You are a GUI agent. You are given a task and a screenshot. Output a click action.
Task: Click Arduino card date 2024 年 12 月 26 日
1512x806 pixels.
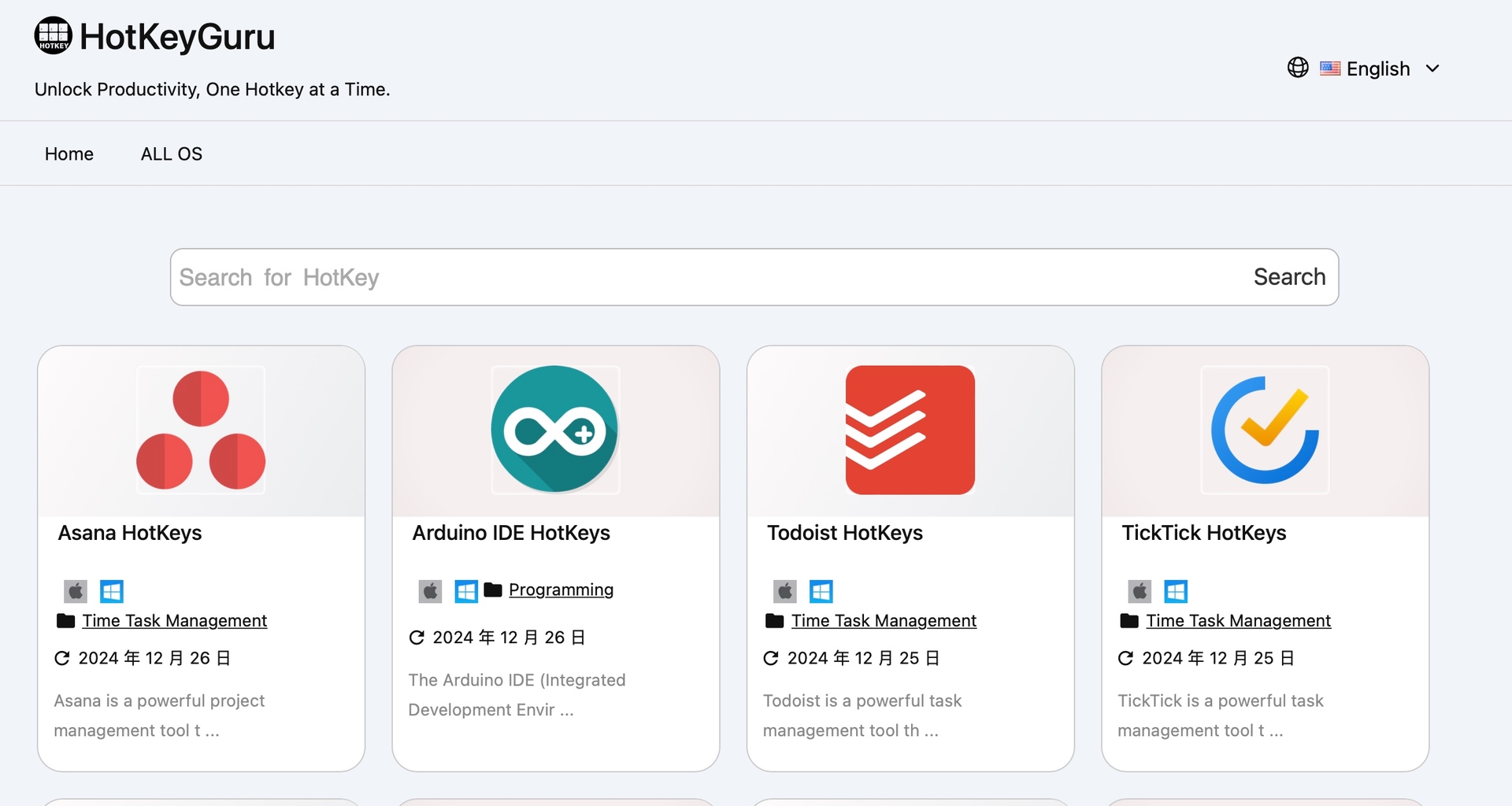pyautogui.click(x=509, y=638)
